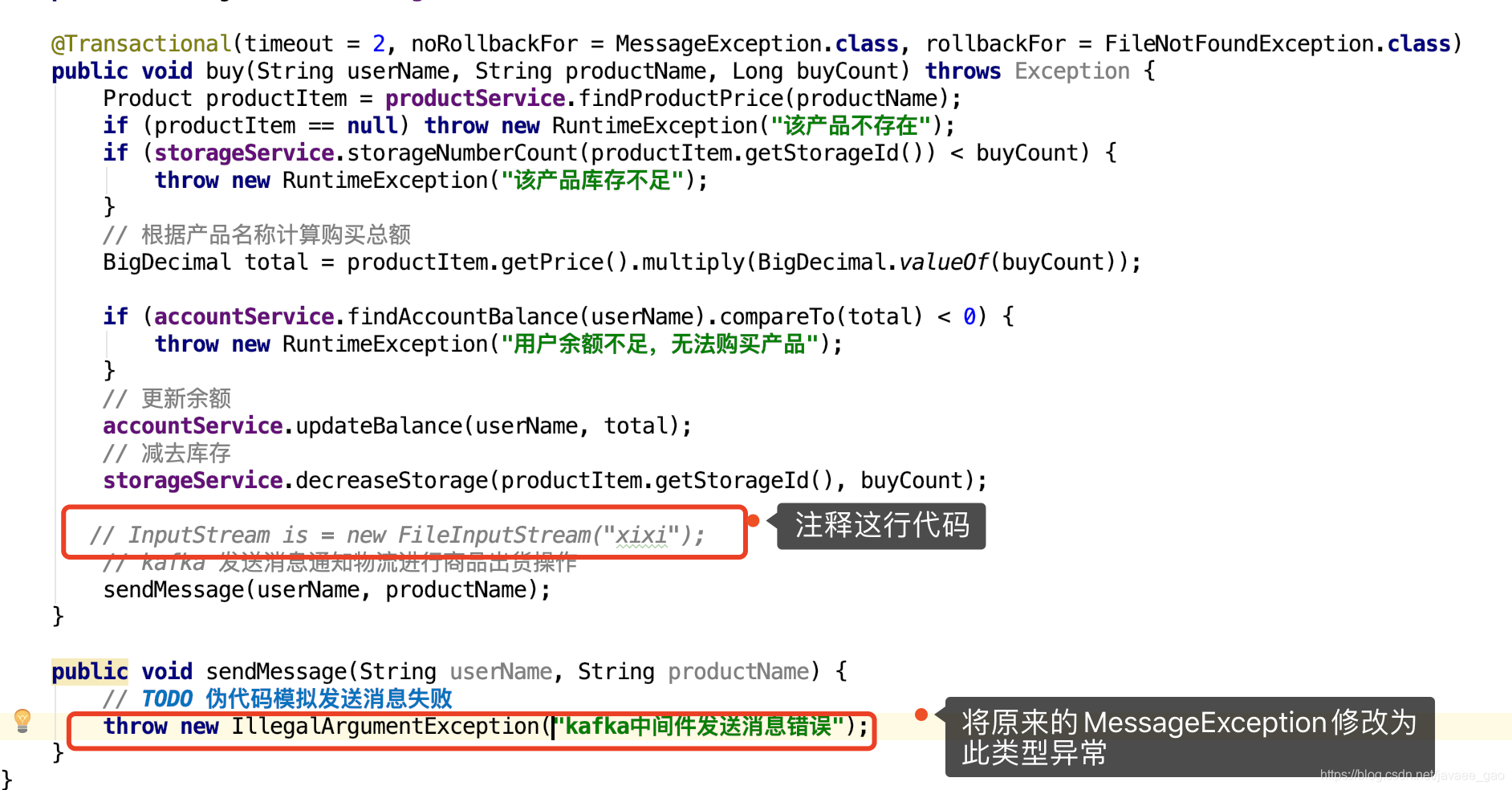
Task: Click the comment 更新余额
Action: (167, 398)
